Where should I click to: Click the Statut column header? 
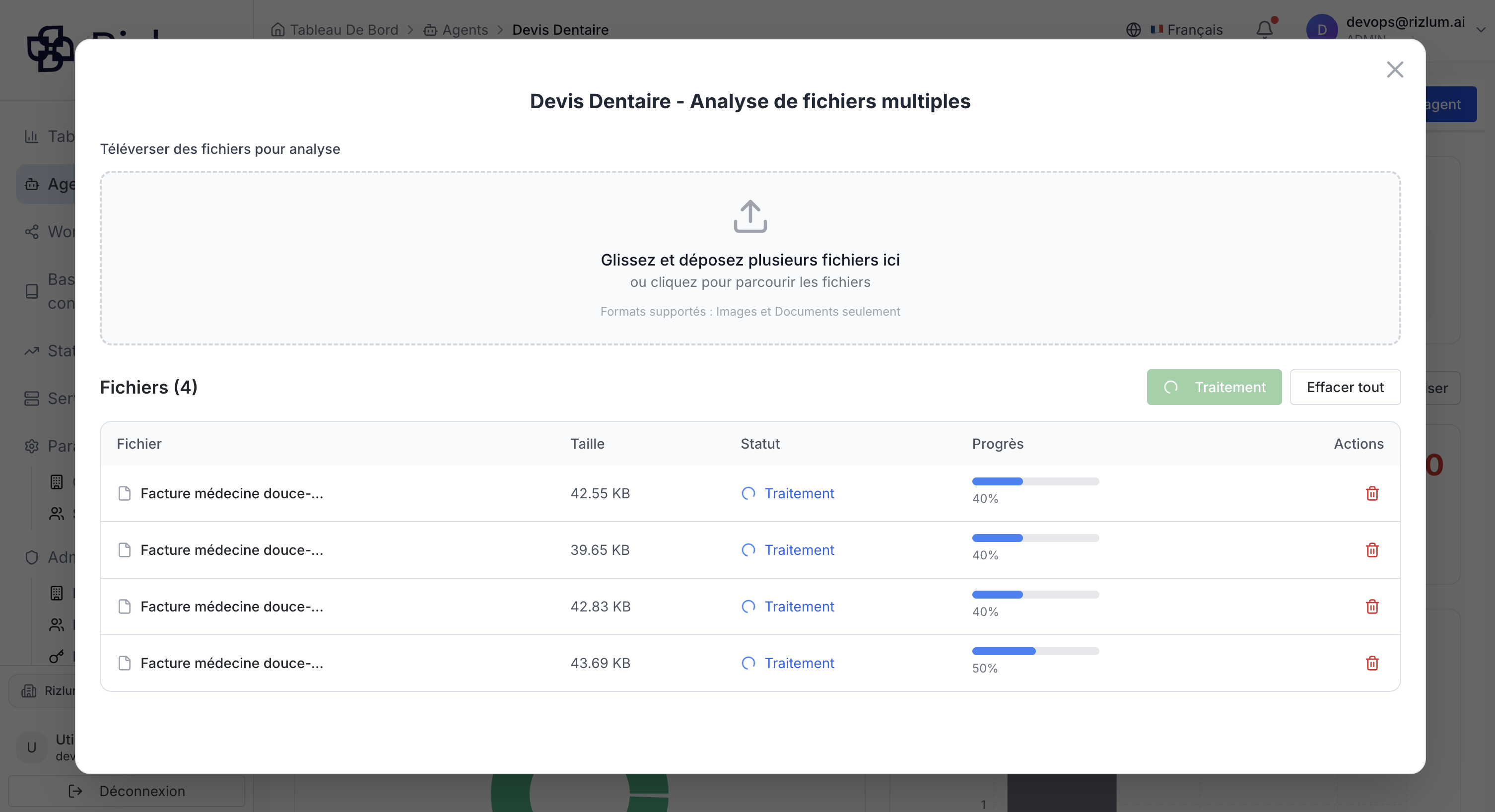pos(760,444)
